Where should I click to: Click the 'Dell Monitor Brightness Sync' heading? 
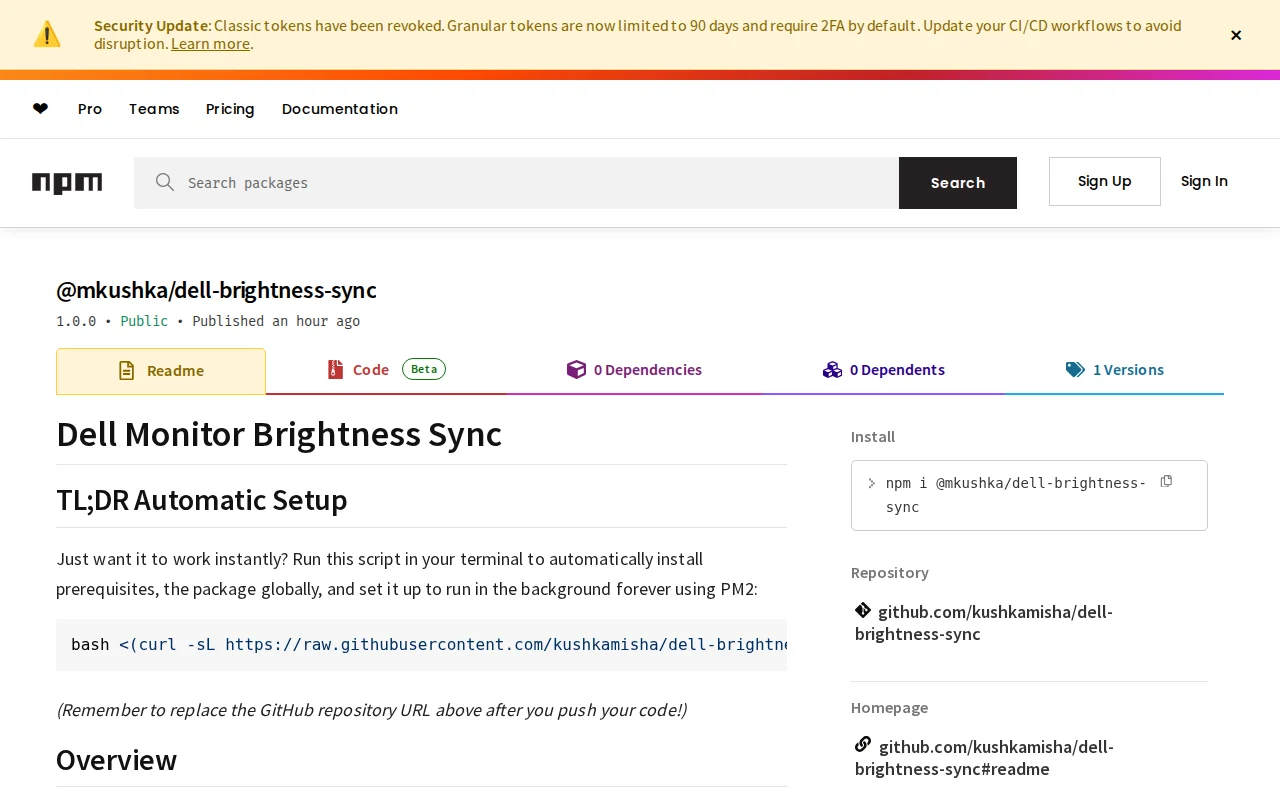(x=279, y=434)
